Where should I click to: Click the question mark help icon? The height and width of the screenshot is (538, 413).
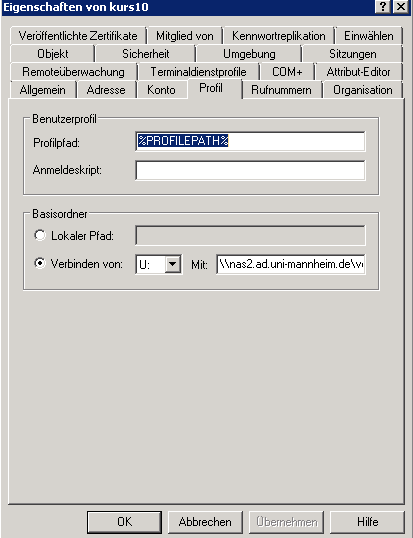(384, 7)
